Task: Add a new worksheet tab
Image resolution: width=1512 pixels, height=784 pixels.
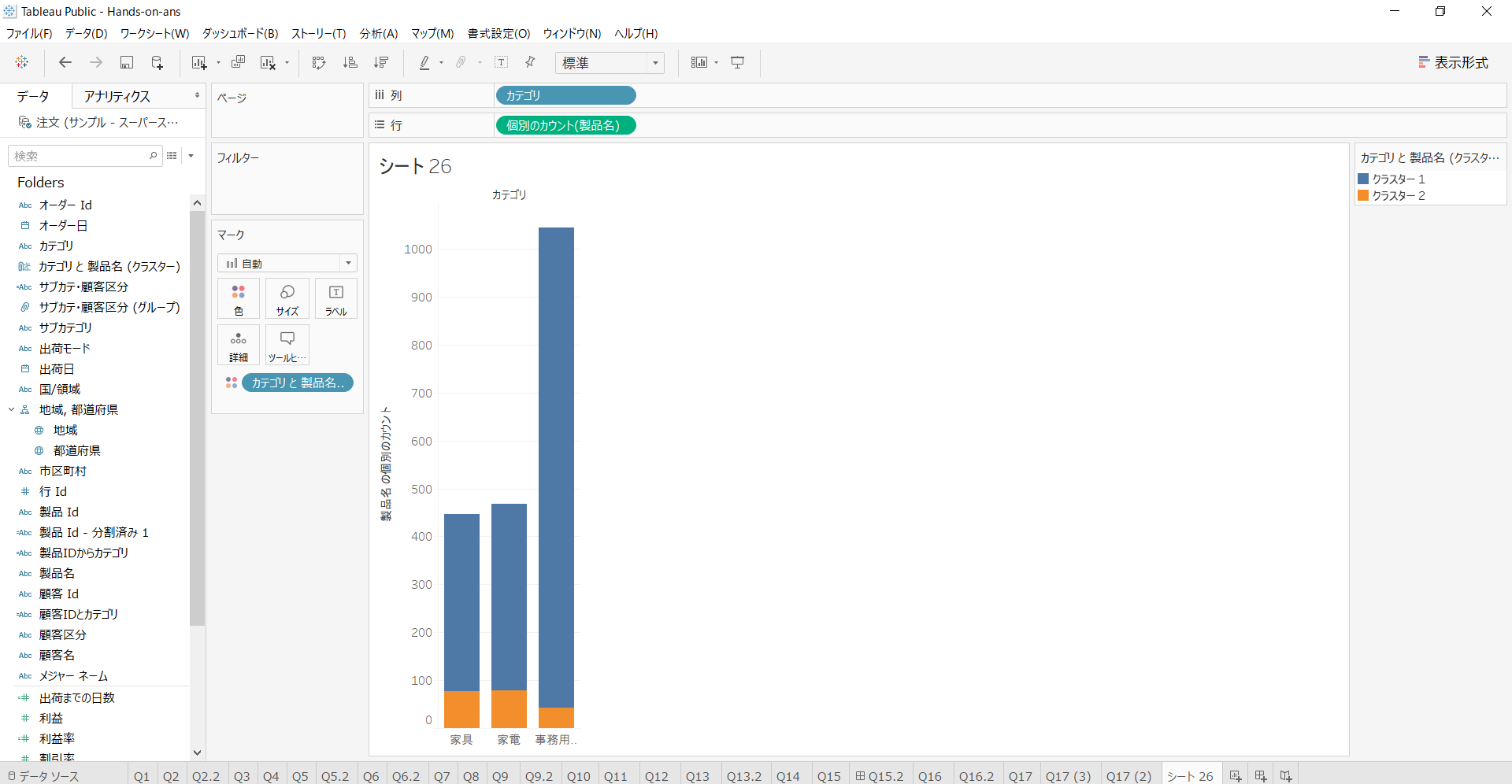Action: [1236, 775]
